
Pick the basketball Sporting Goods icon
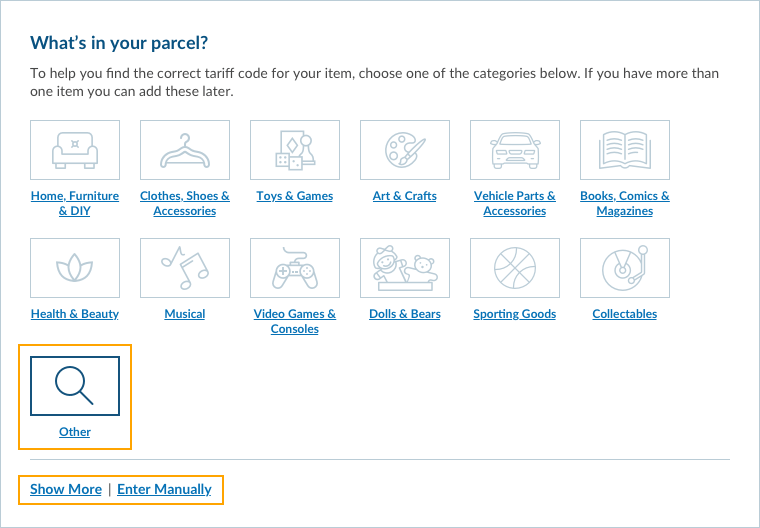click(x=515, y=268)
